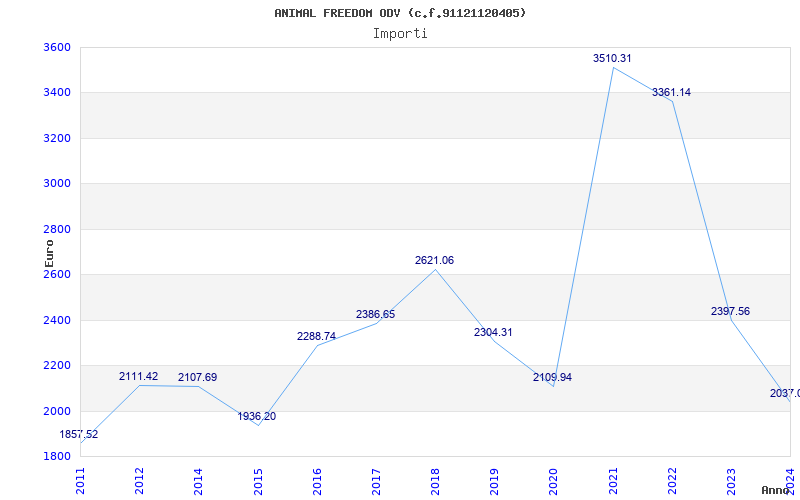Image resolution: width=800 pixels, height=500 pixels.
Task: Click the data label 1857.52
Action: click(79, 435)
